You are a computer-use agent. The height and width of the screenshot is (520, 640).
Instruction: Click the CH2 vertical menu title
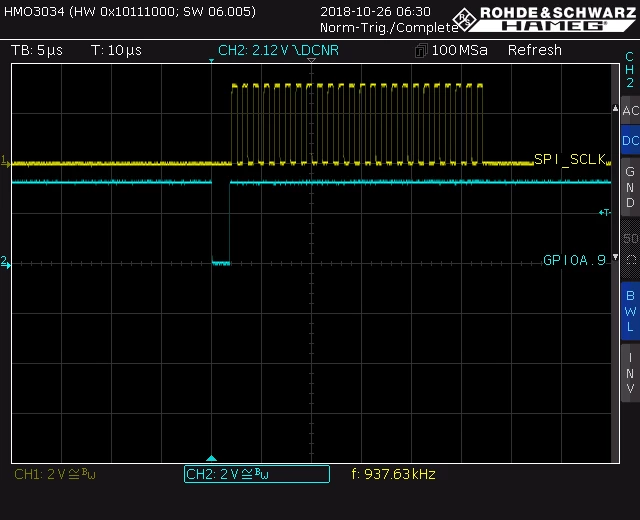tap(630, 69)
